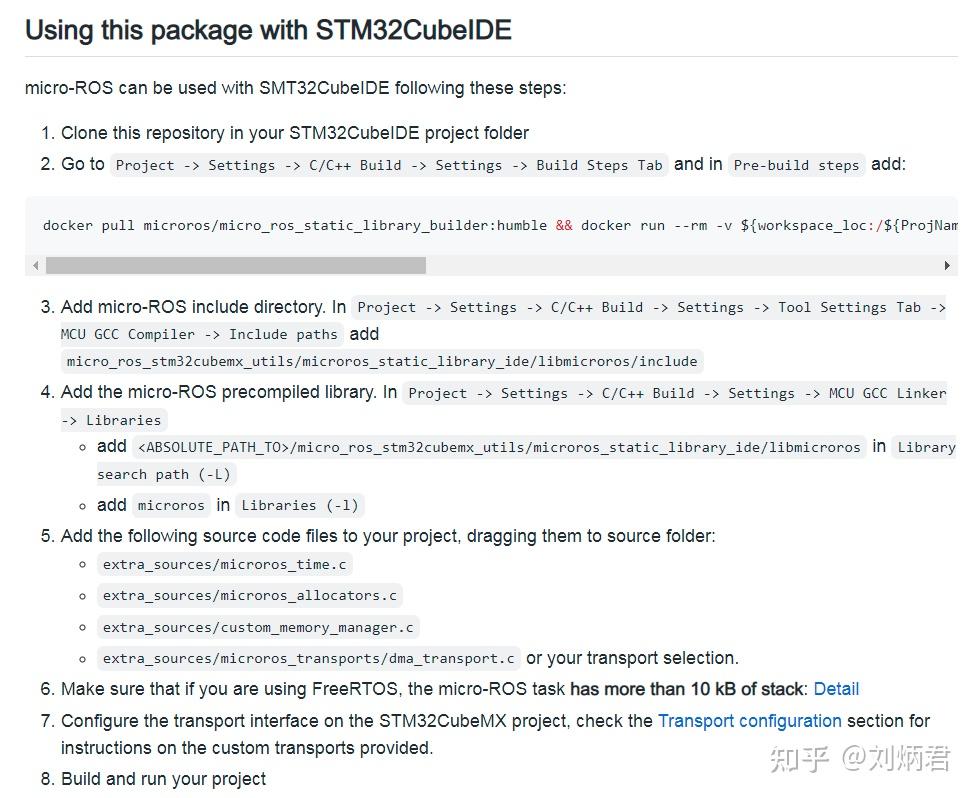Click the horizontal scrollbar thumb under docker command
Screen dimensions: 976x798
point(236,266)
